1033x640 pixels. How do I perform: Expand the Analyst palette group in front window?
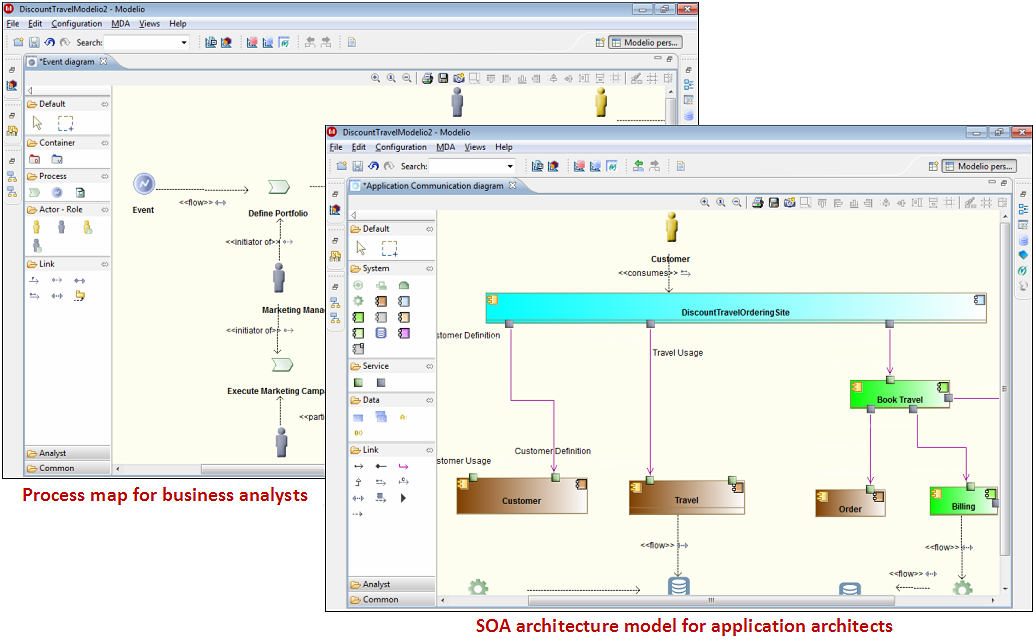[391, 585]
